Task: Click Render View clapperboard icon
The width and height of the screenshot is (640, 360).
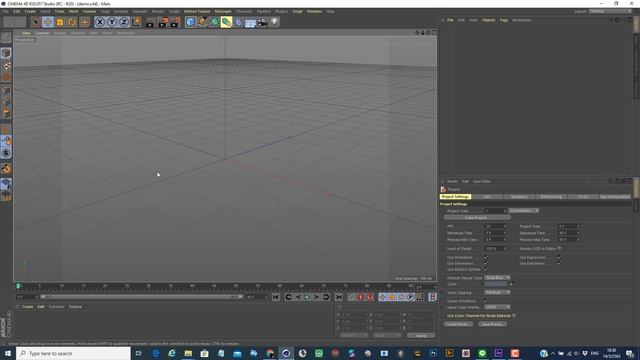Action: pyautogui.click(x=150, y=22)
